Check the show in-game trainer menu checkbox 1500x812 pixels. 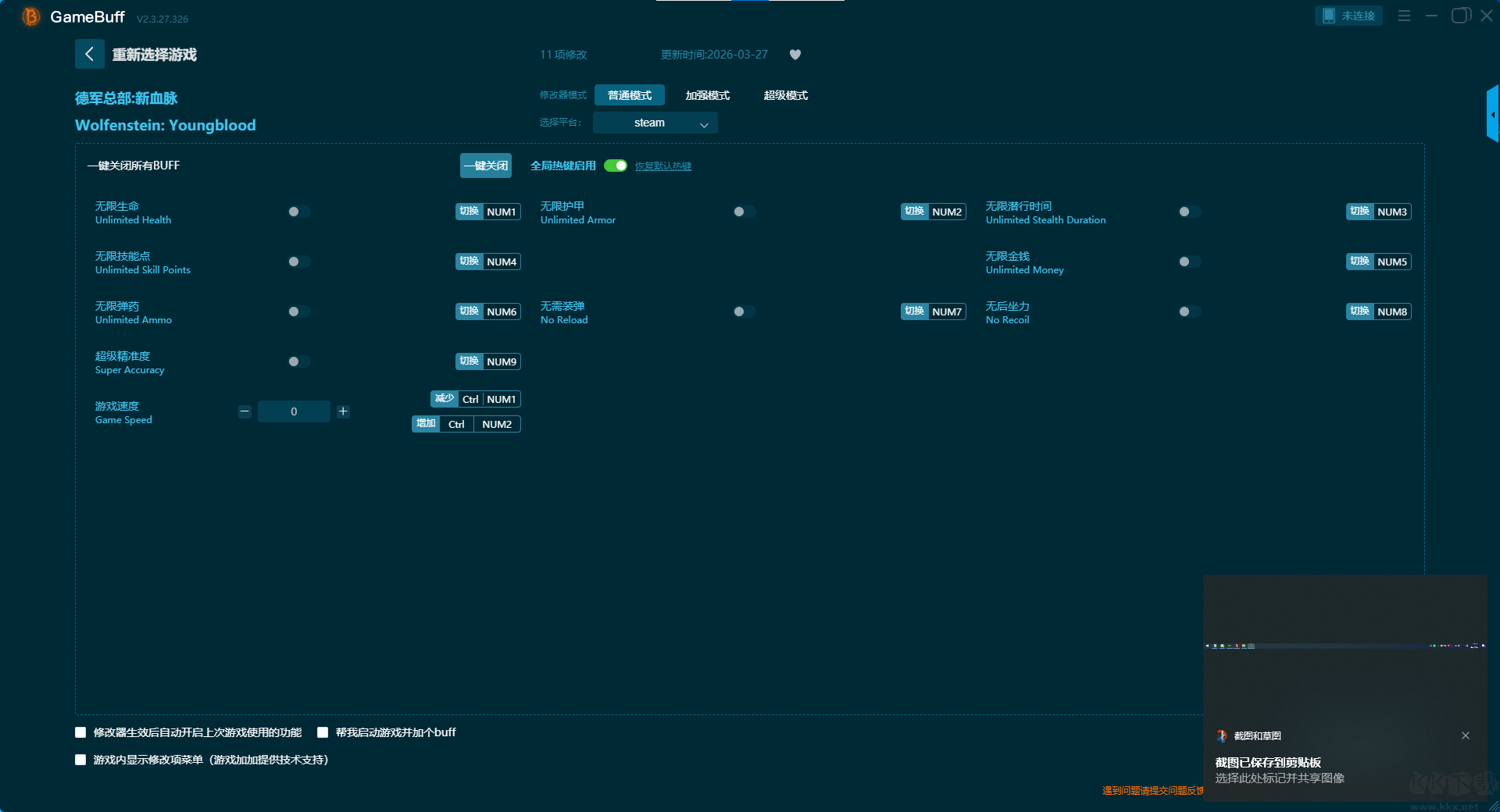[80, 760]
